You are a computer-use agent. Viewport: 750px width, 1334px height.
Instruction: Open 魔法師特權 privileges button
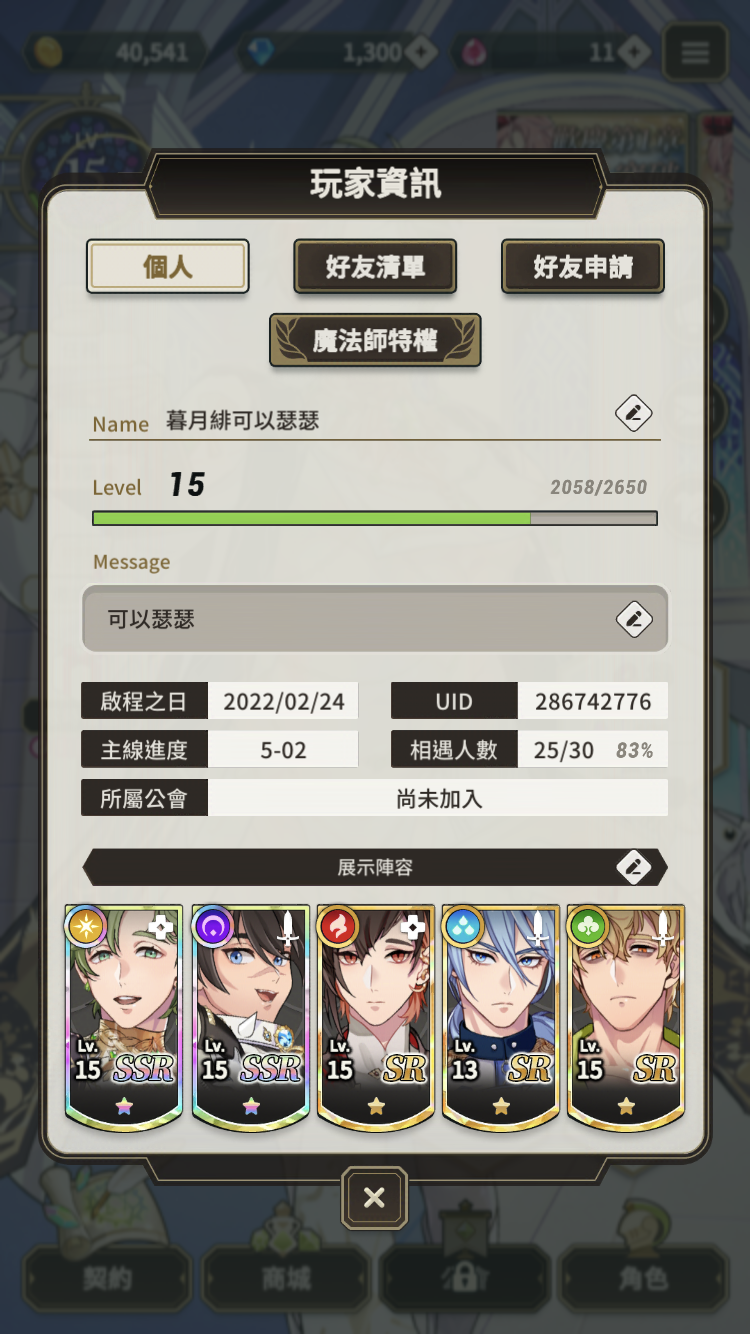pos(375,340)
